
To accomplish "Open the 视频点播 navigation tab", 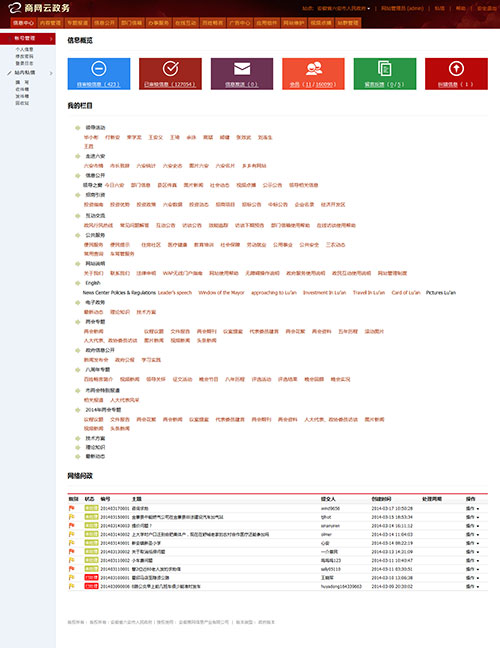I will 321,23.
